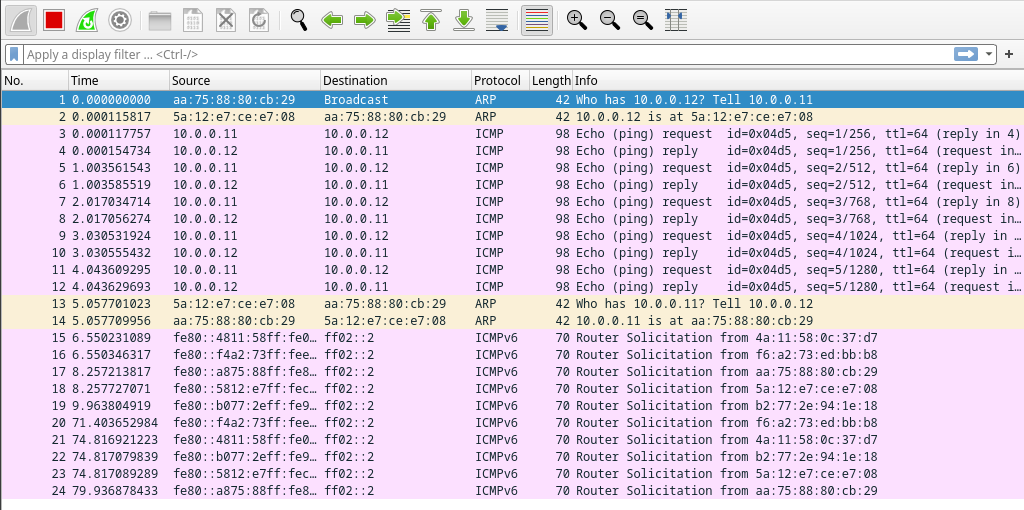
Task: Sort by the Length column header
Action: (x=551, y=80)
